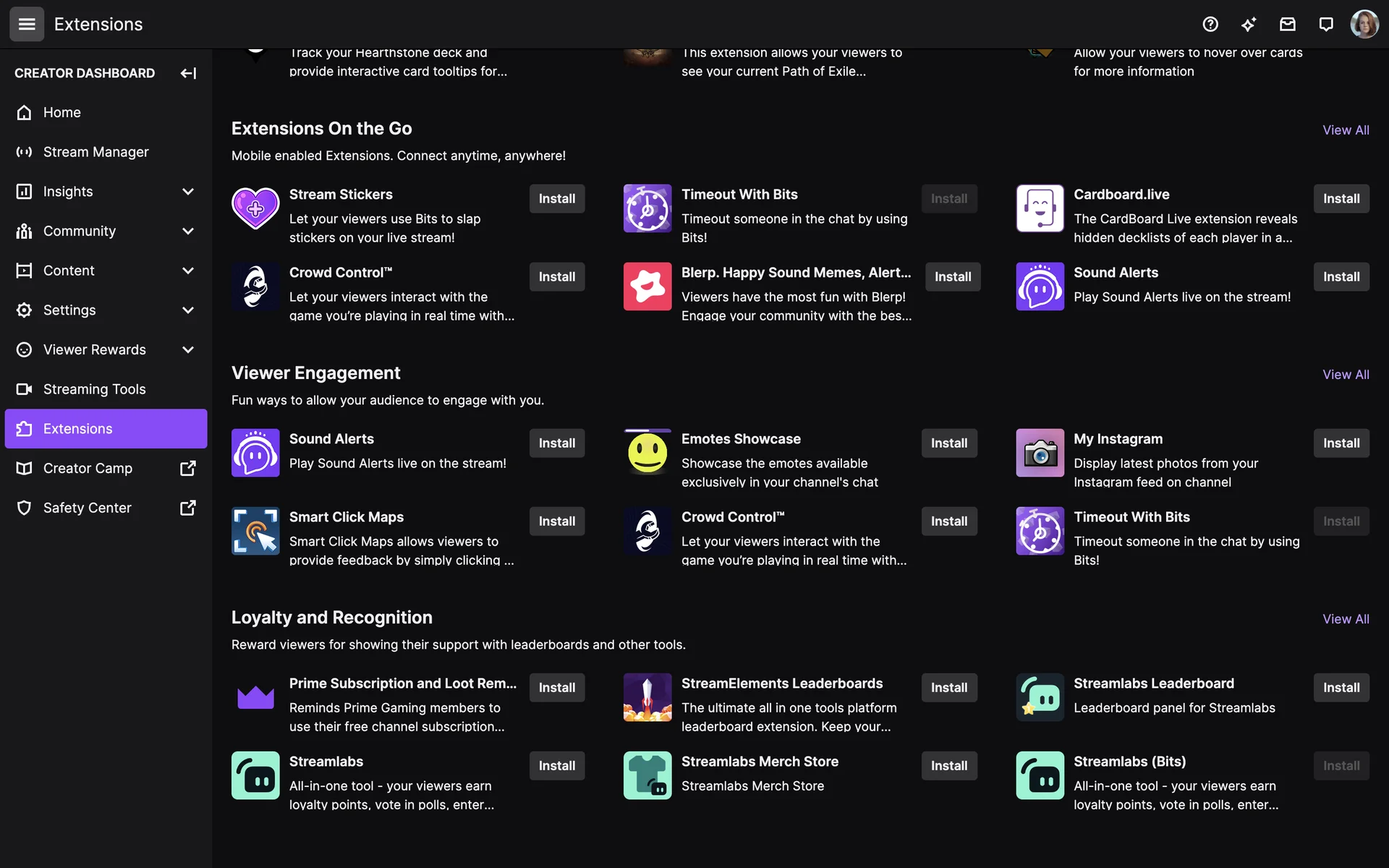Click the help question mark icon

1210,24
